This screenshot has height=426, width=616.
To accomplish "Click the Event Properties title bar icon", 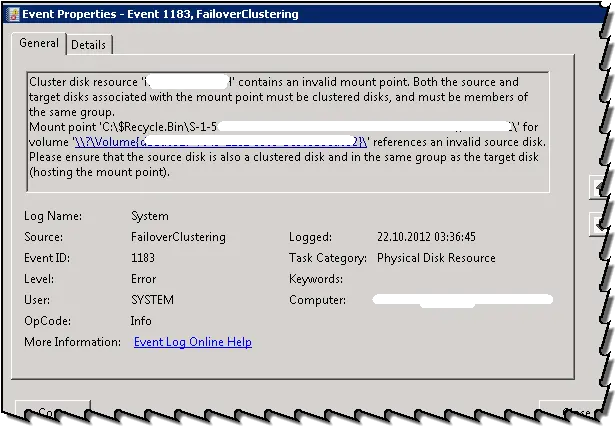I will coord(14,15).
